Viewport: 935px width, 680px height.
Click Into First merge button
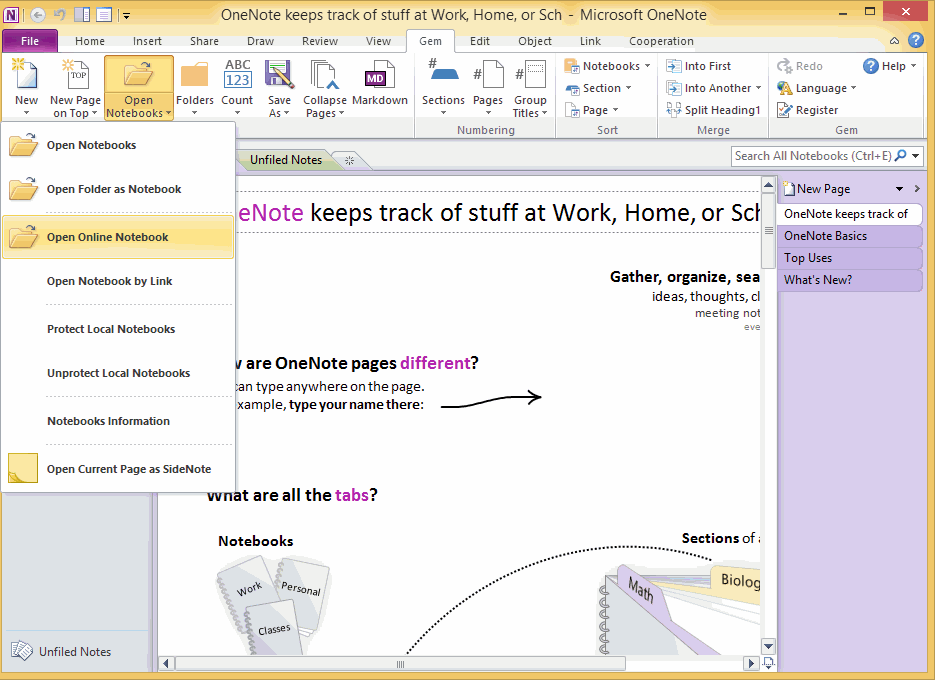[x=698, y=66]
